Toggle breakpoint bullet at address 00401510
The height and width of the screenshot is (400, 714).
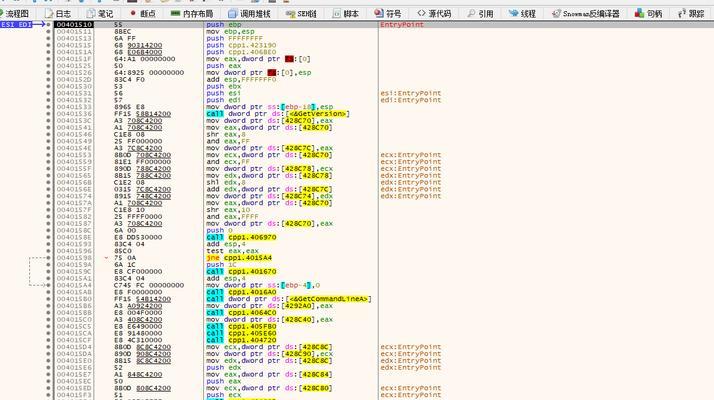tap(48, 24)
